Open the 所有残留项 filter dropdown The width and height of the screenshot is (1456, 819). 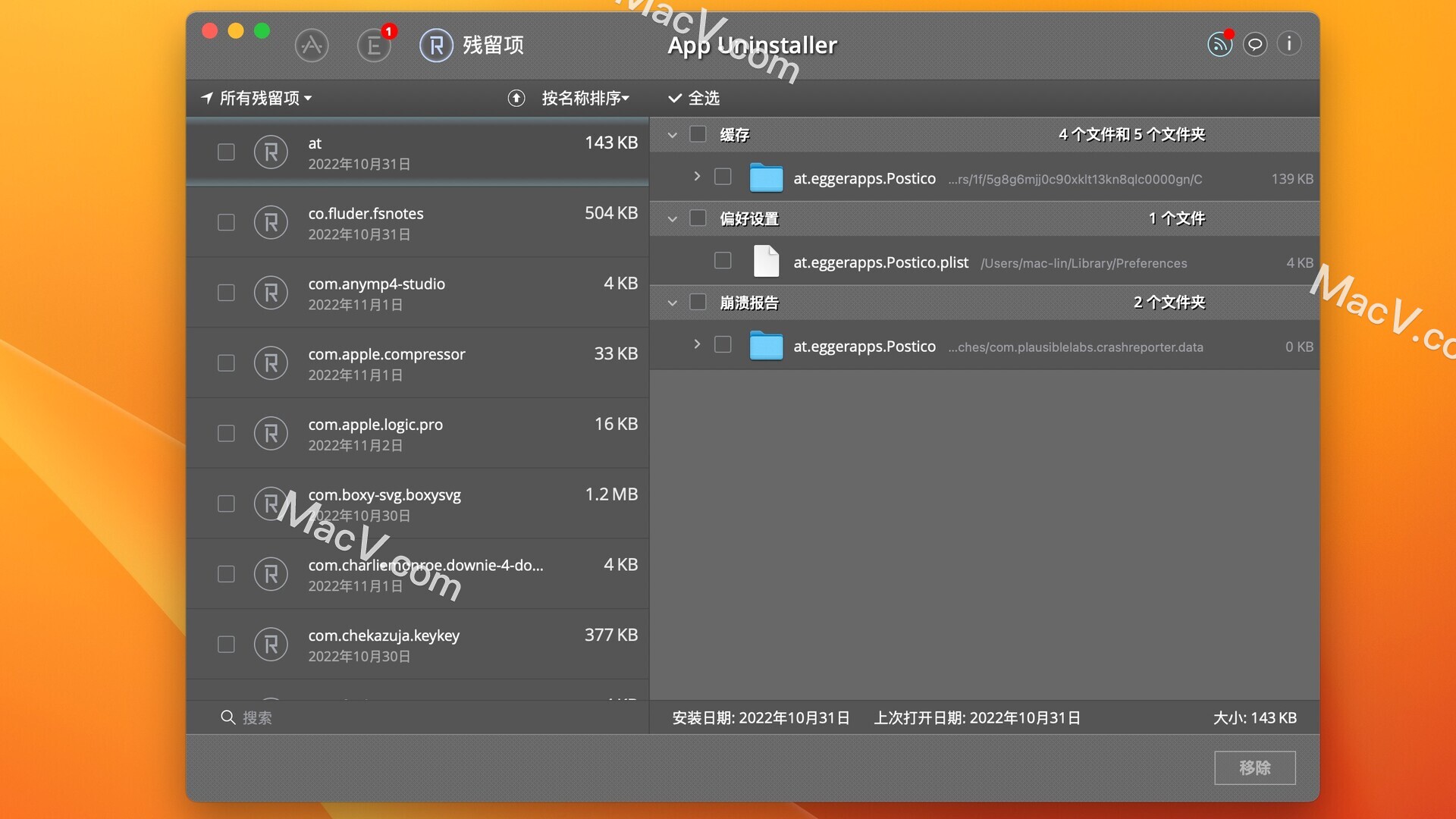[x=256, y=98]
